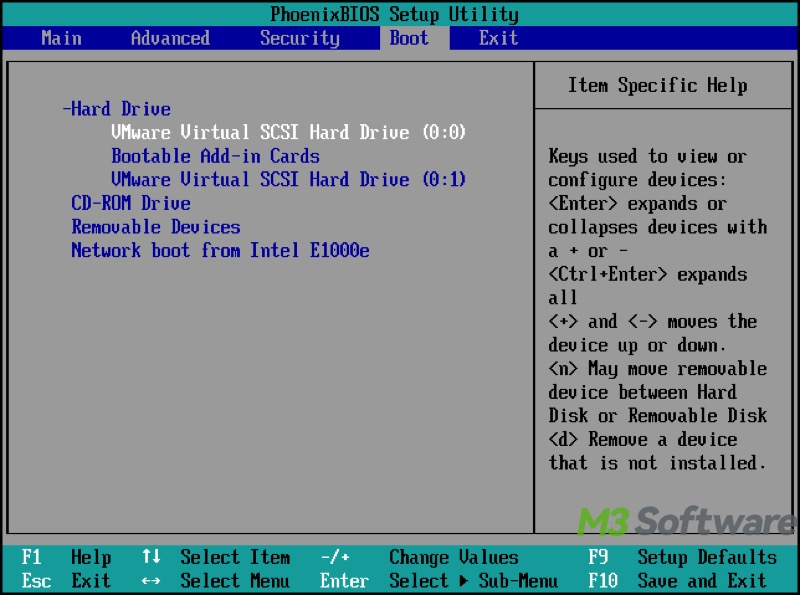Click Enter Select Sub-Menu hint
Screen dimensions: 800x595
pos(438,580)
